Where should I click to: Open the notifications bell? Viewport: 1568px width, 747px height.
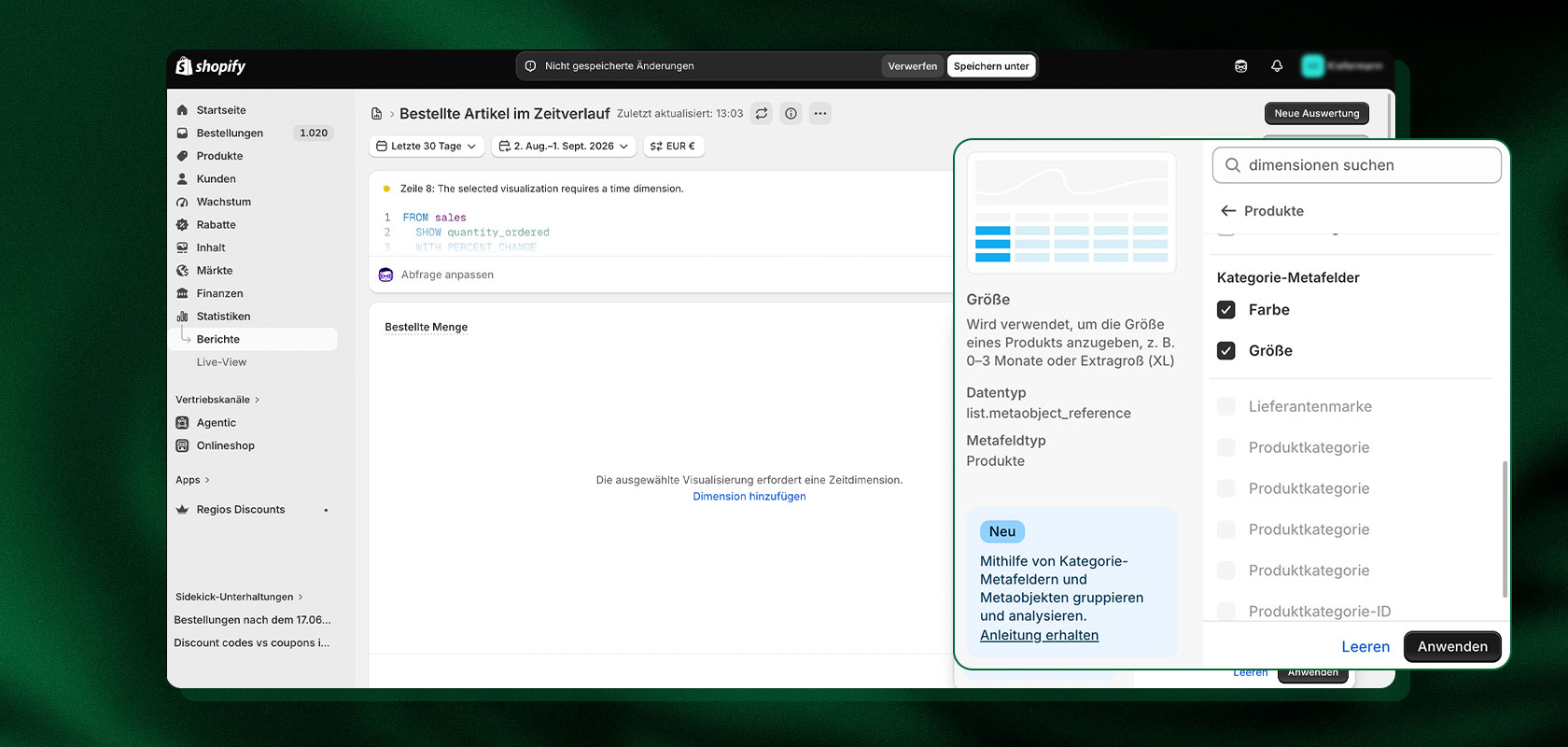1277,66
